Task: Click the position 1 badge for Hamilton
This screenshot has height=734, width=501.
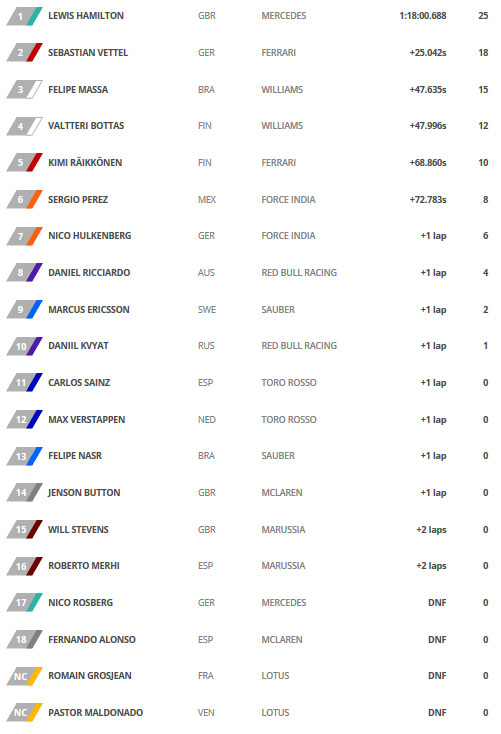Action: (24, 16)
